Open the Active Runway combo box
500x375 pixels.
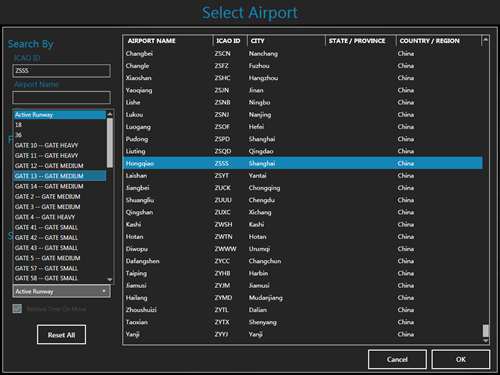(x=61, y=291)
